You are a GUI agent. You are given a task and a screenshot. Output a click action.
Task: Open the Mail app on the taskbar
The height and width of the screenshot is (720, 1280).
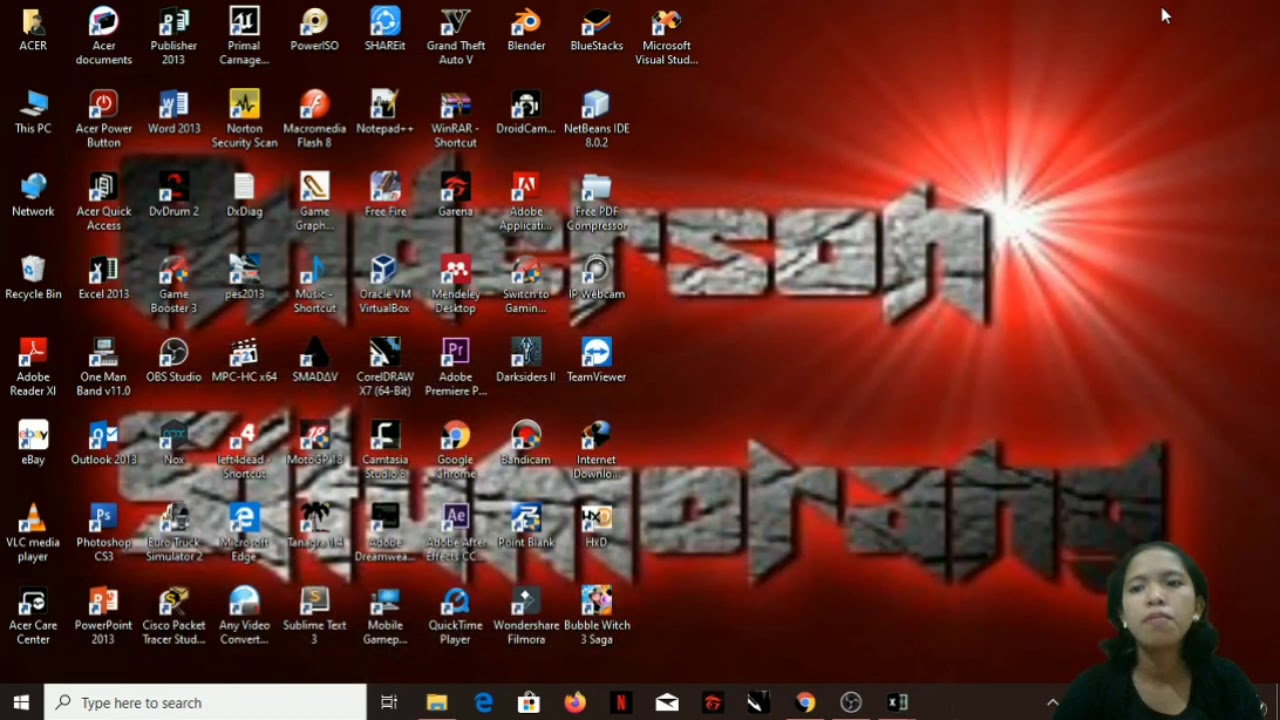click(667, 702)
